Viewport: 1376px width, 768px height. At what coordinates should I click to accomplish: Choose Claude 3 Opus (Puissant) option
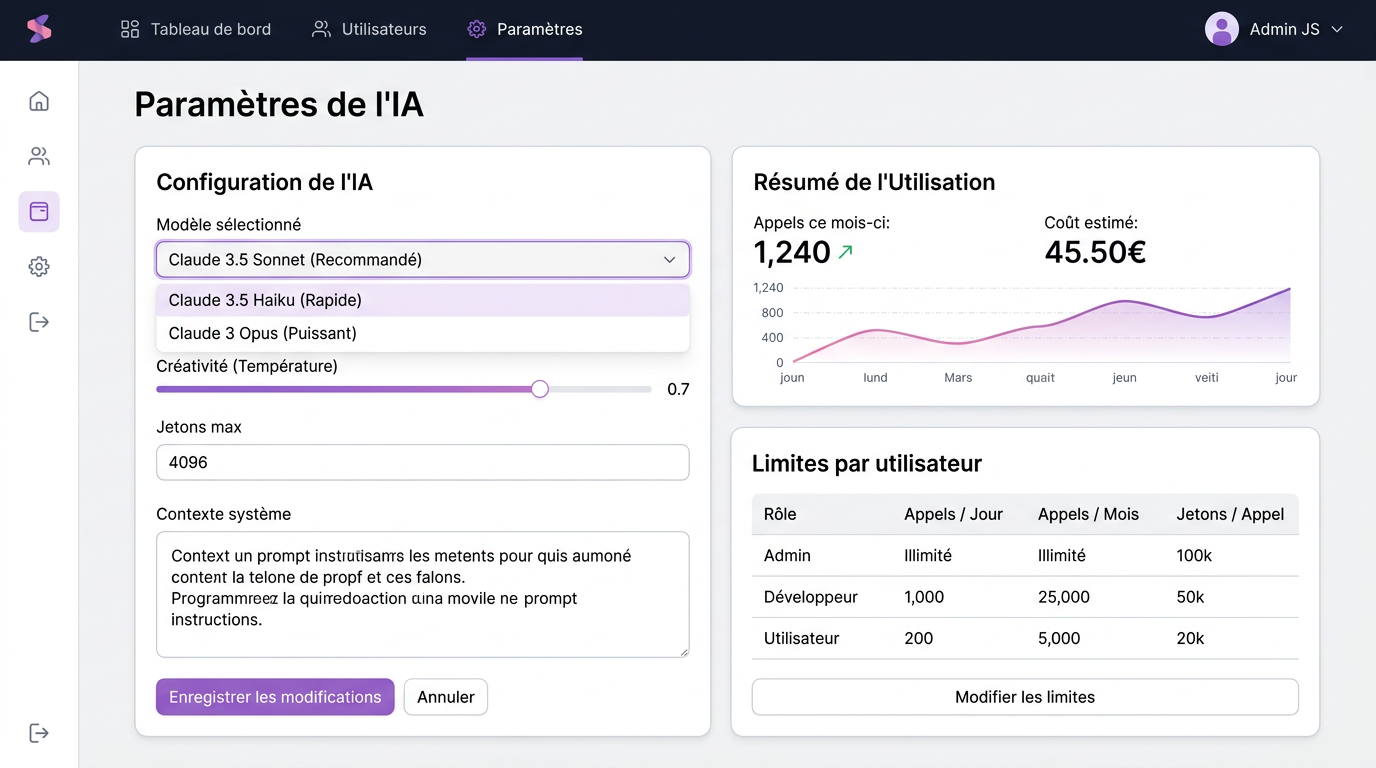[423, 333]
